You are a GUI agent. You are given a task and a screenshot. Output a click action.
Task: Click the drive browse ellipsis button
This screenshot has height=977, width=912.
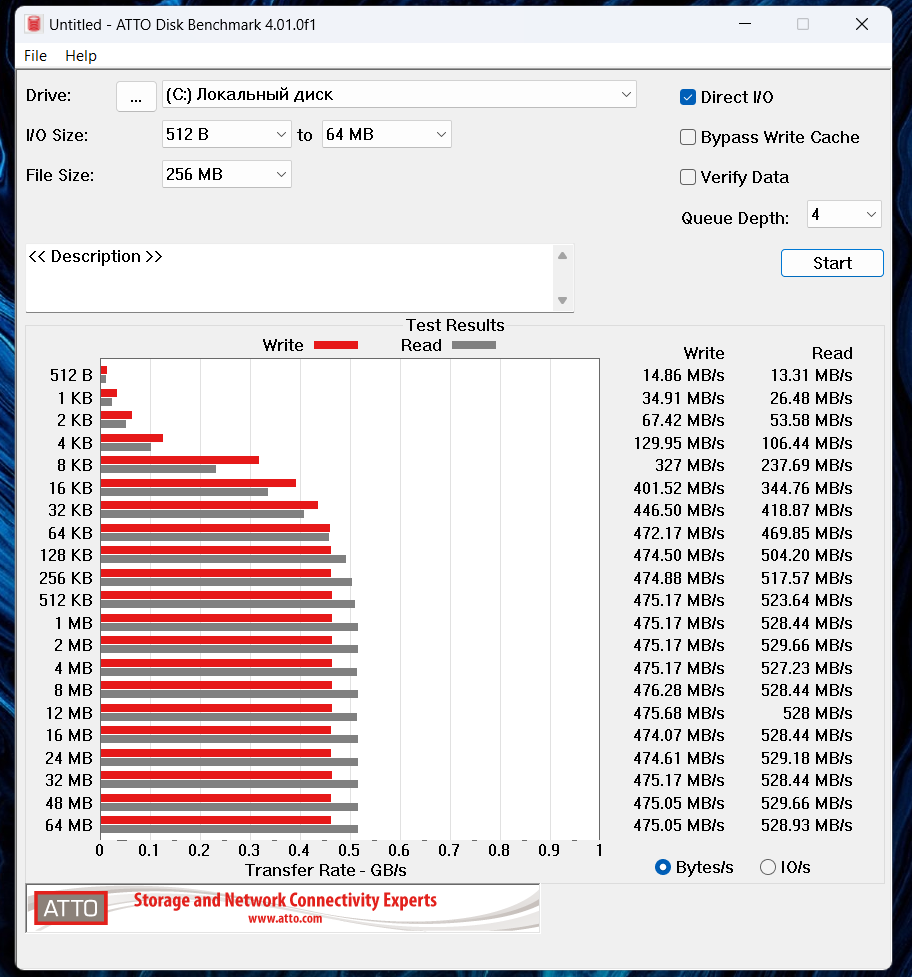pos(136,97)
